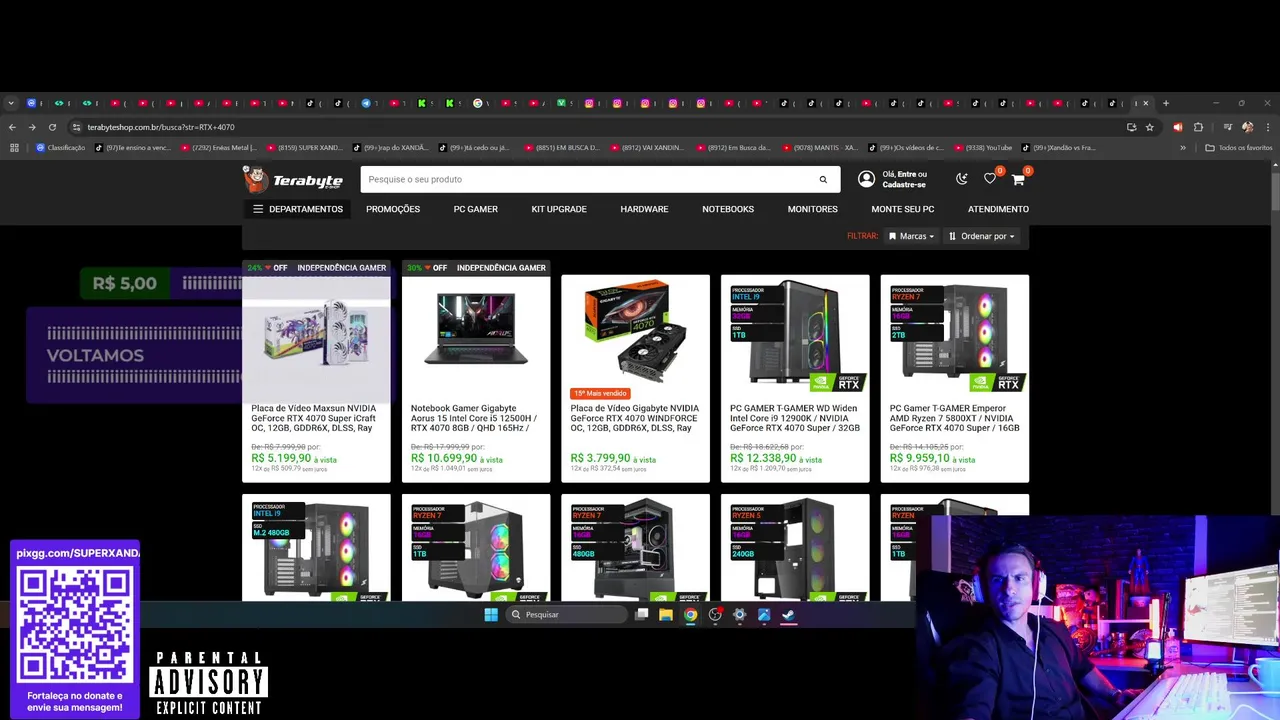Open the Chrome extensions puzzle icon

(x=1198, y=127)
